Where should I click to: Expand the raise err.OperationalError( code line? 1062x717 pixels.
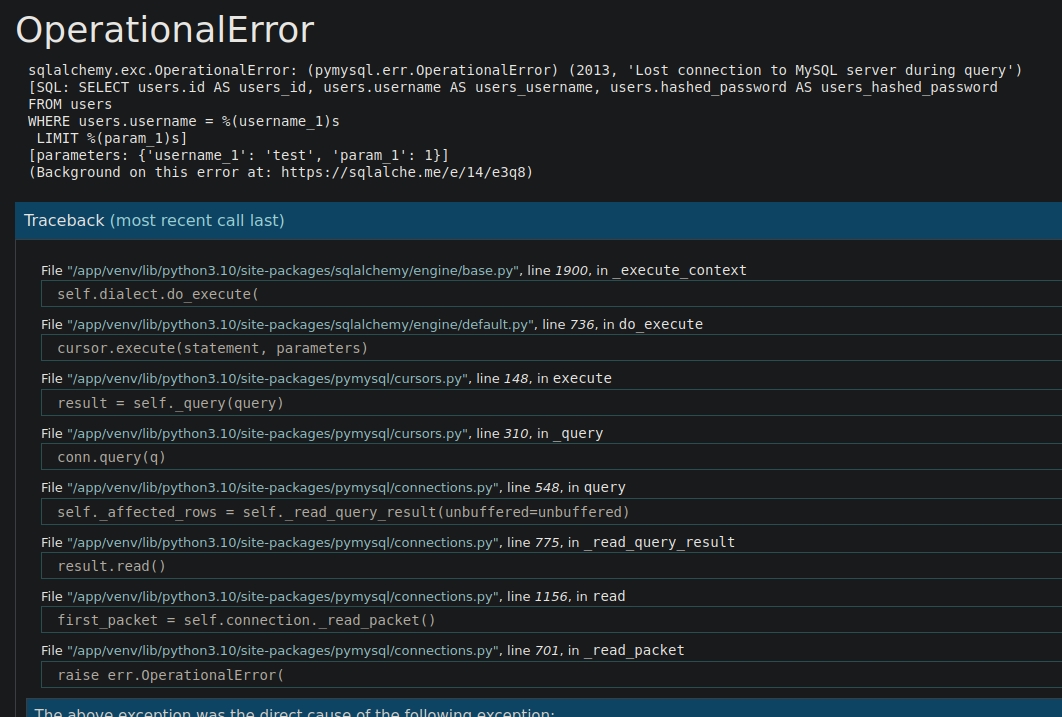pyautogui.click(x=170, y=675)
